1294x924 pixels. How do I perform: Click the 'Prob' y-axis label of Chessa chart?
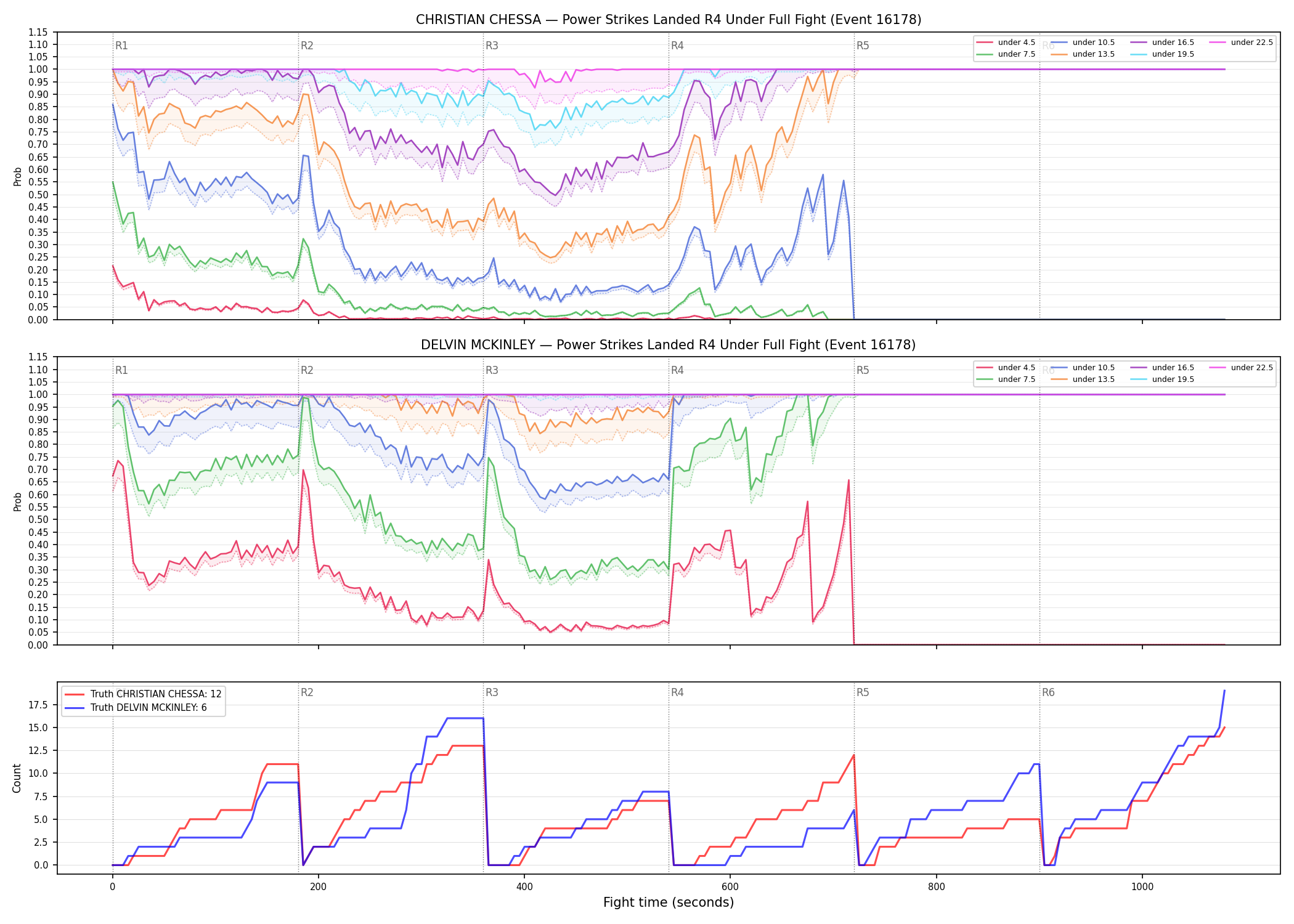coord(17,176)
